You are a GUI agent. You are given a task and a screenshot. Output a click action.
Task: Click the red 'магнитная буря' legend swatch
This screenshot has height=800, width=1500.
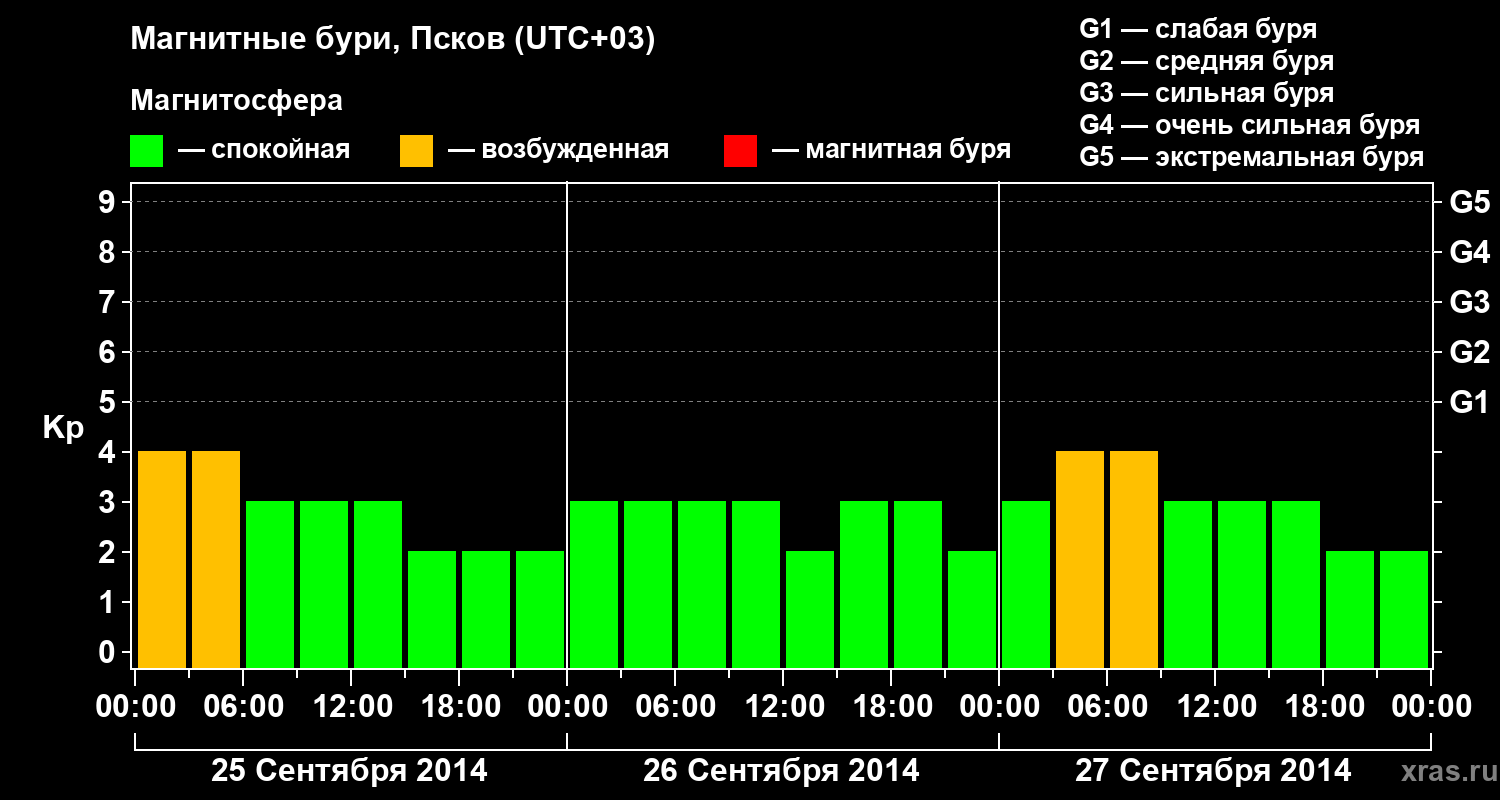(x=740, y=150)
